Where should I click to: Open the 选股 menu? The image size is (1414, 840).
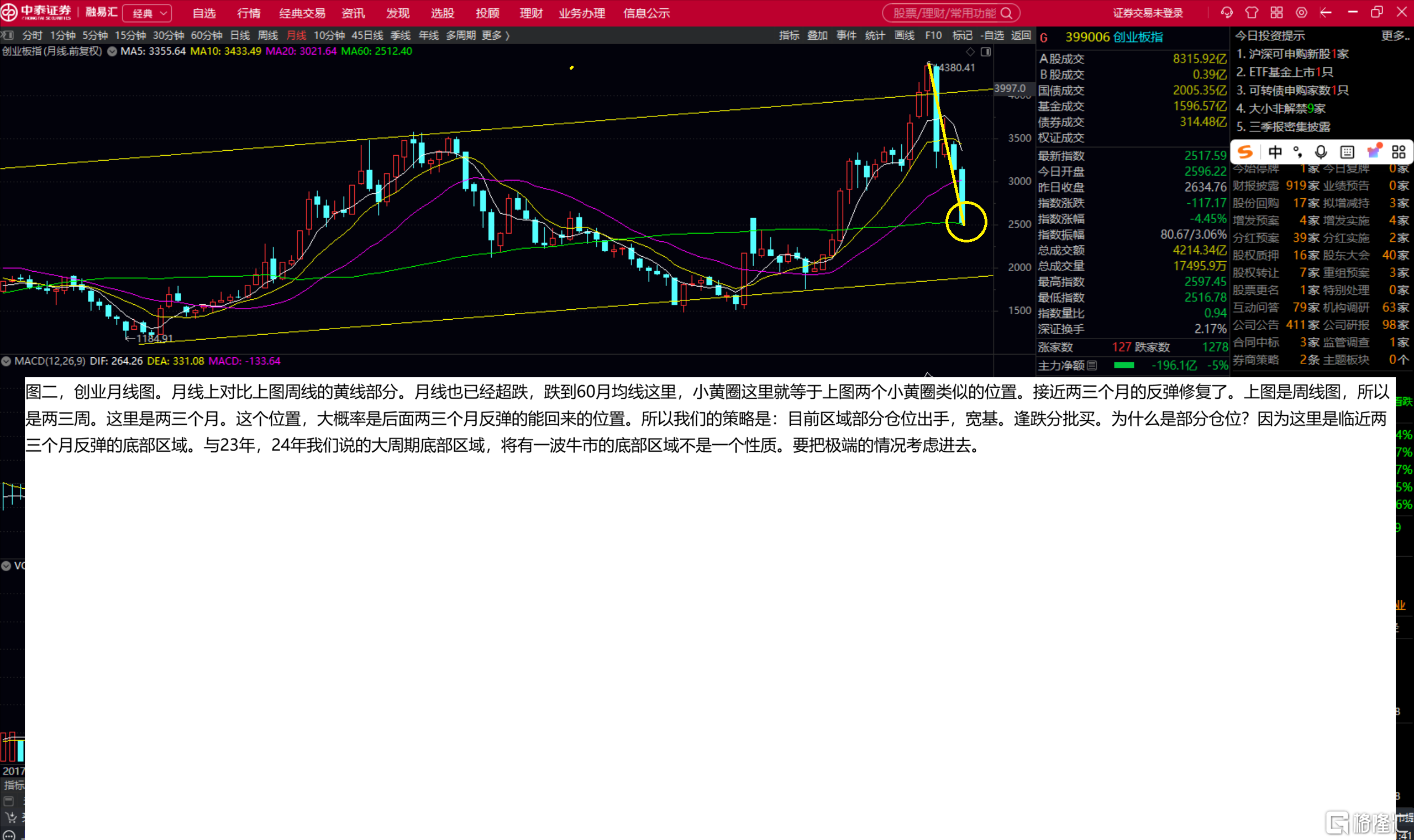(442, 13)
